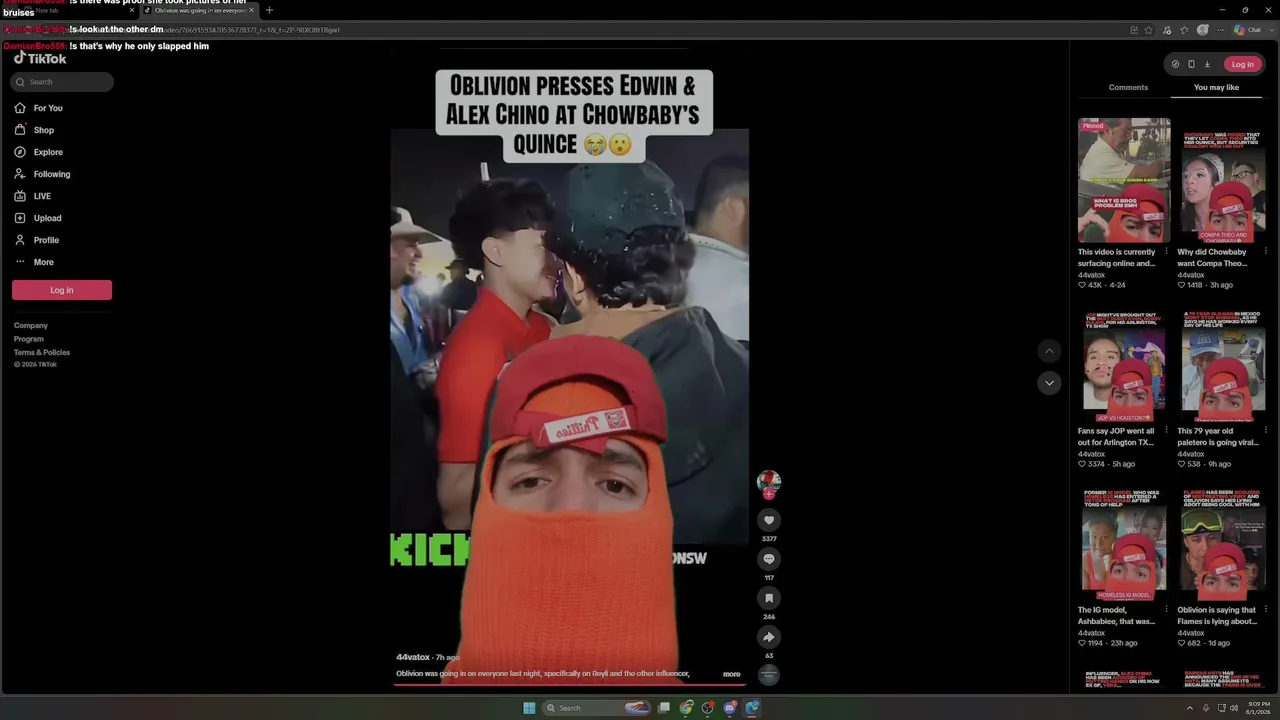Close the 'Oblivion was going in' browser tab
Screen dimensions: 1280x720
click(x=251, y=10)
